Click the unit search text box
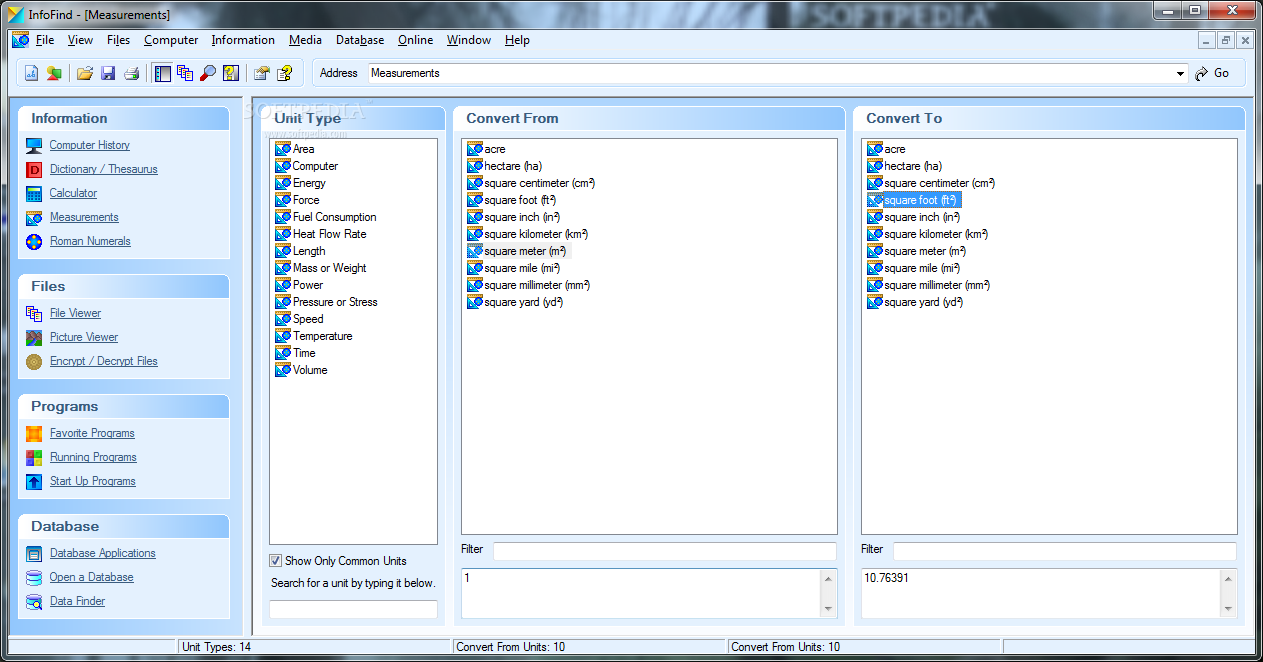Image resolution: width=1263 pixels, height=662 pixels. (353, 609)
